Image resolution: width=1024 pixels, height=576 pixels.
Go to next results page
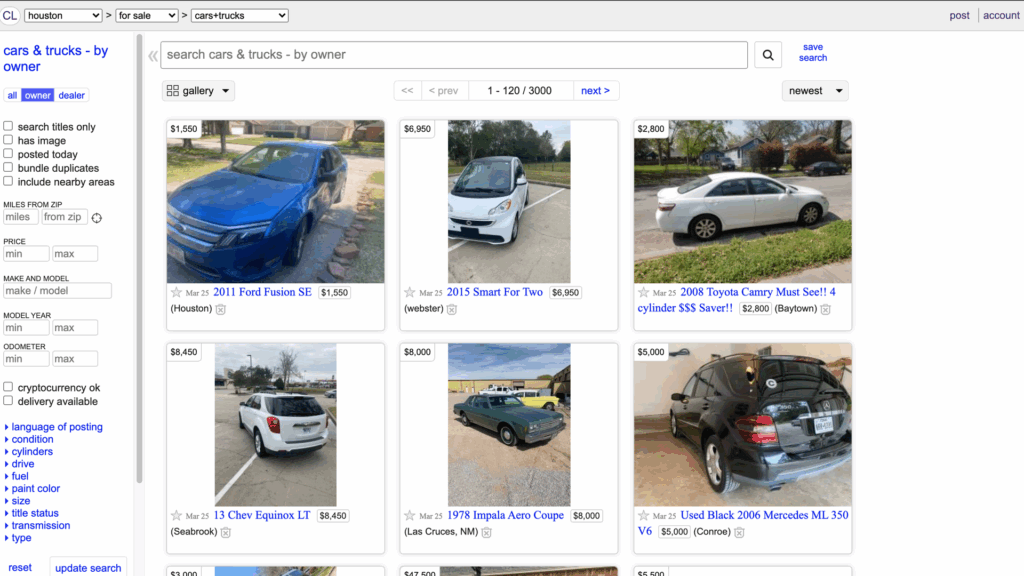(595, 91)
